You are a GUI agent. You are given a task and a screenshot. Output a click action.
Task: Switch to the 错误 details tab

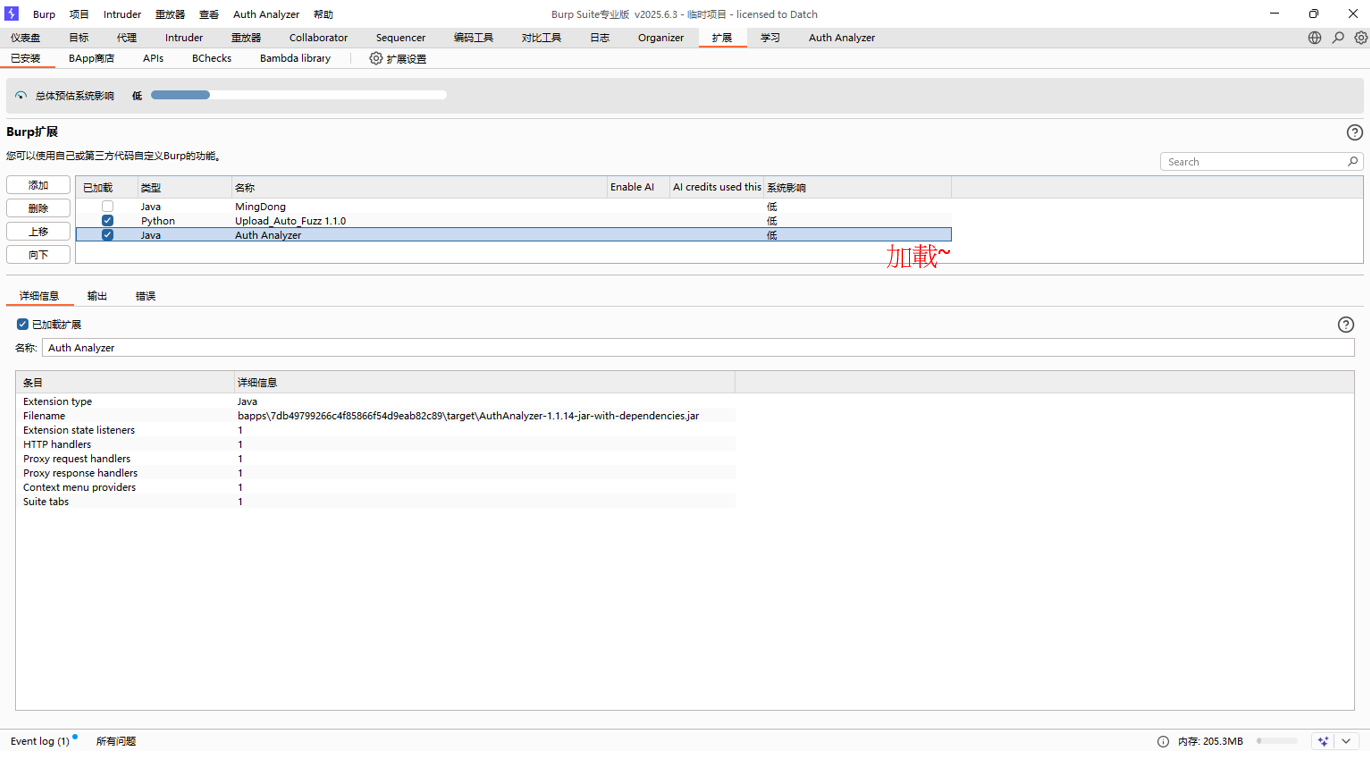146,296
